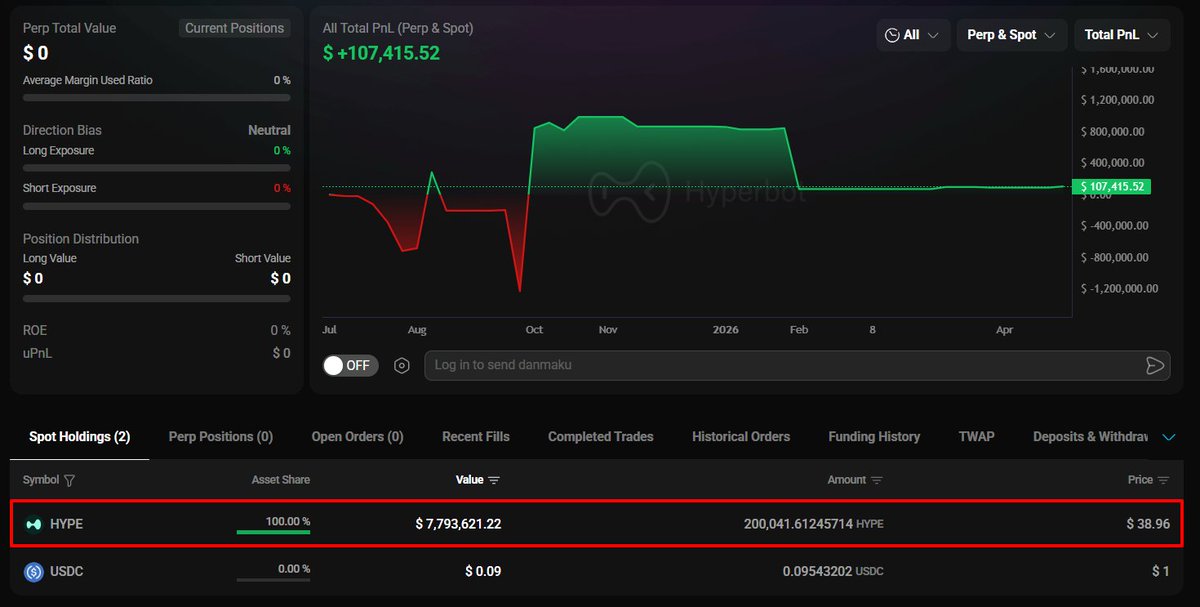Screen dimensions: 1200x607
Task: Click the Deposits & Withdrawals tab
Action: coord(1091,437)
